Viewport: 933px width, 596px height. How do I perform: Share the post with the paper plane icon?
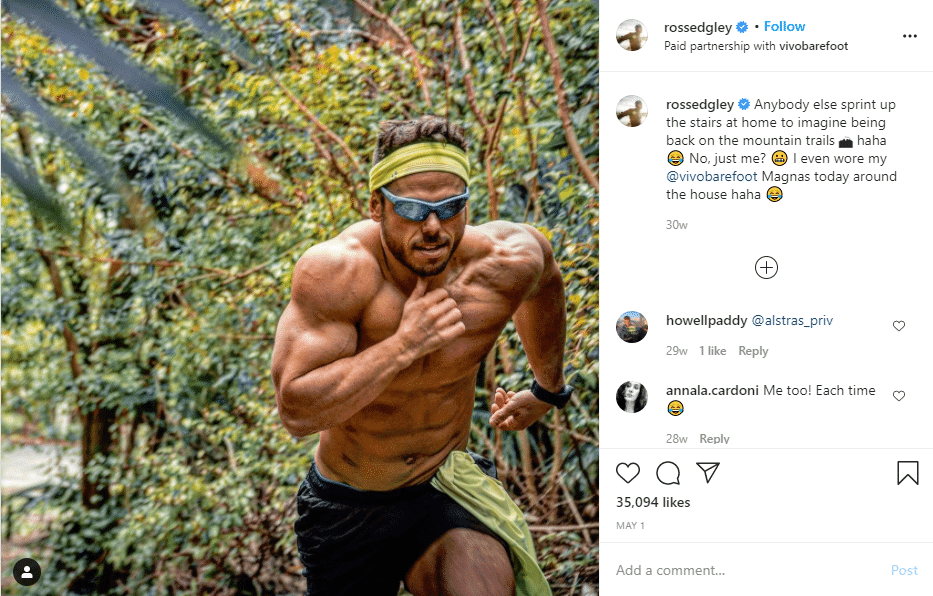pyautogui.click(x=708, y=472)
